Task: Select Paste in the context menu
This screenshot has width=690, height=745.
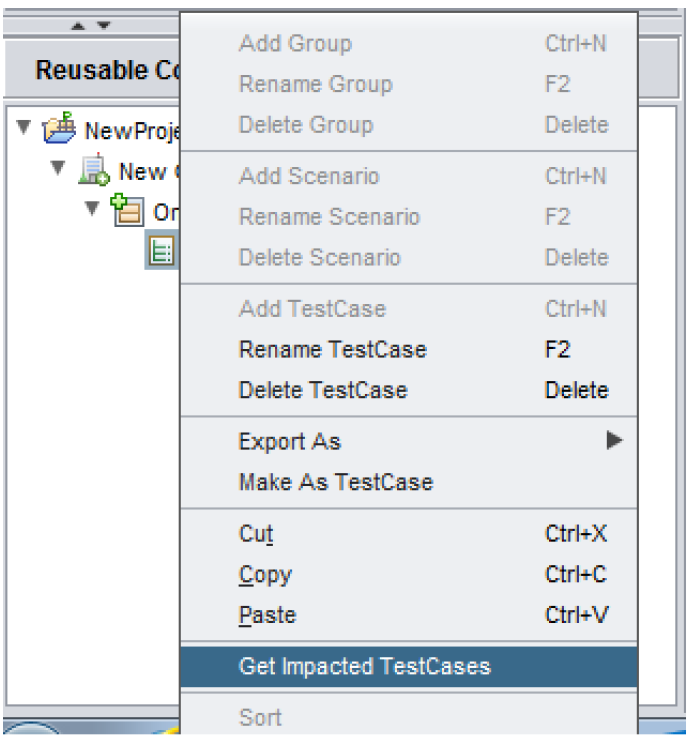Action: [267, 615]
